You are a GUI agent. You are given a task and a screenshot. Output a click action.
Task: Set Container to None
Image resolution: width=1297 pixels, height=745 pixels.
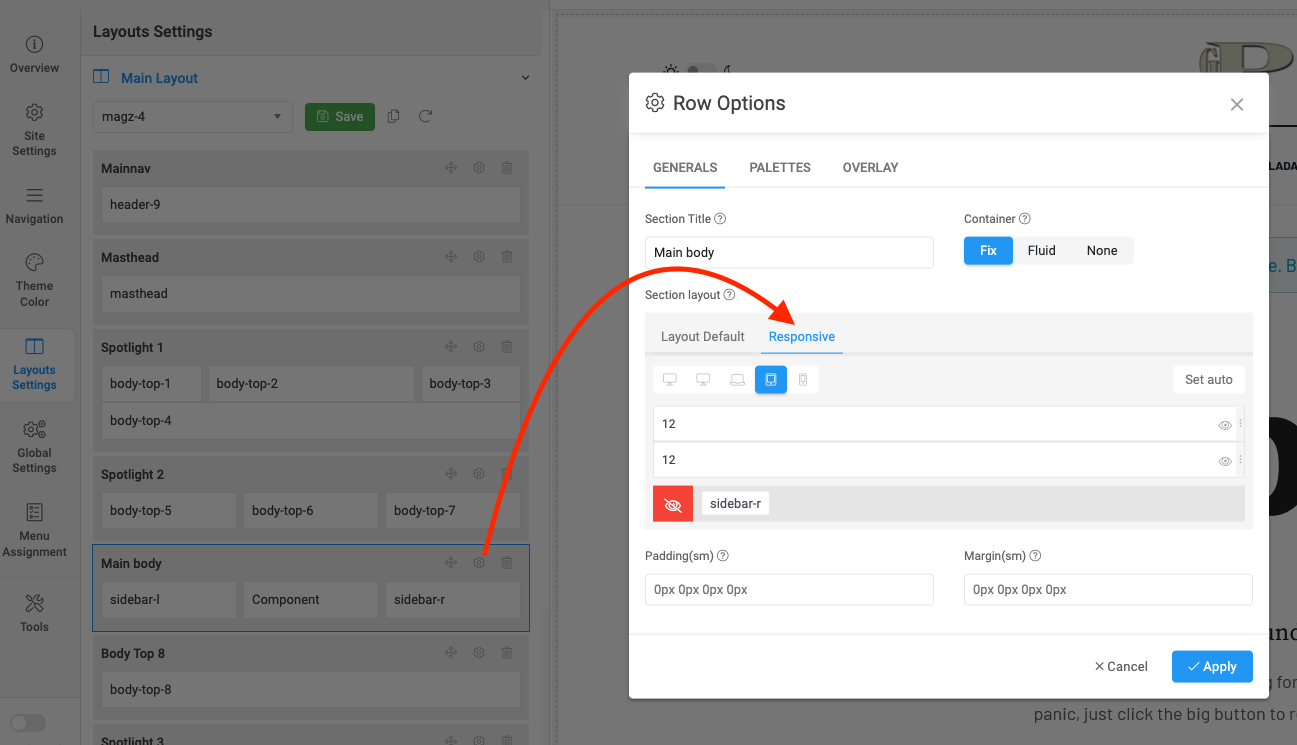pos(1102,251)
